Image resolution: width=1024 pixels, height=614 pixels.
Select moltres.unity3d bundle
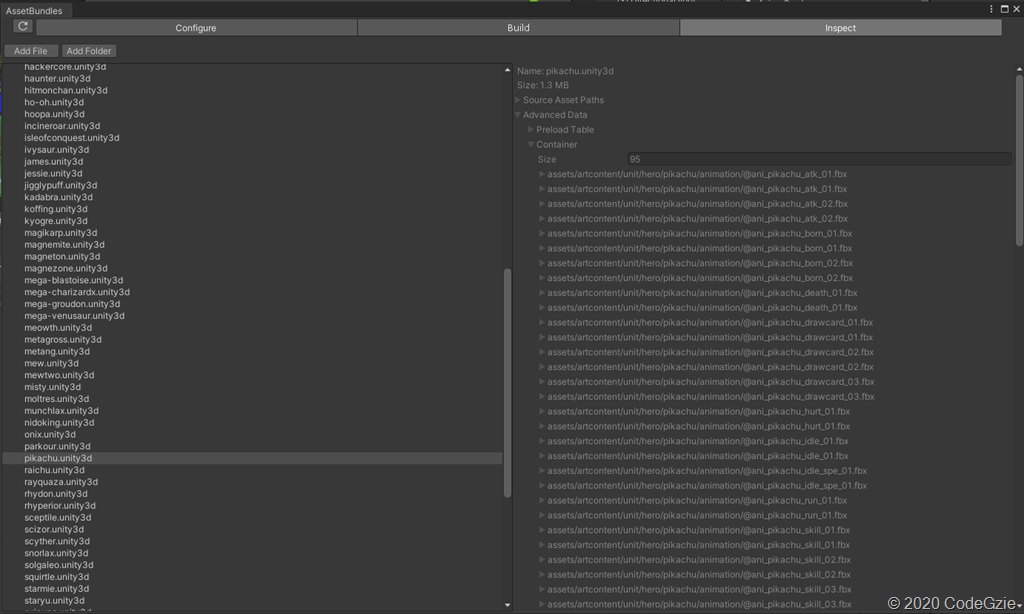57,399
